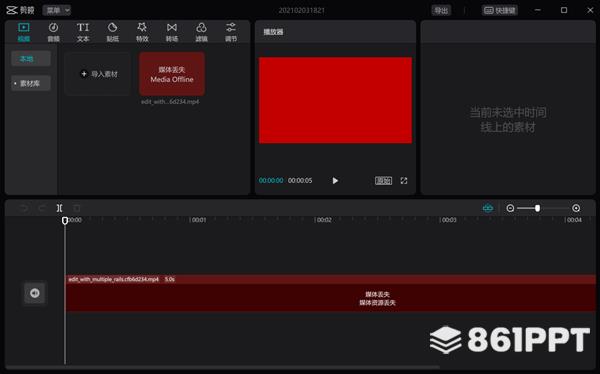Image resolution: width=600 pixels, height=374 pixels.
Task: Open the 快捷键 shortcuts button
Action: coord(500,10)
